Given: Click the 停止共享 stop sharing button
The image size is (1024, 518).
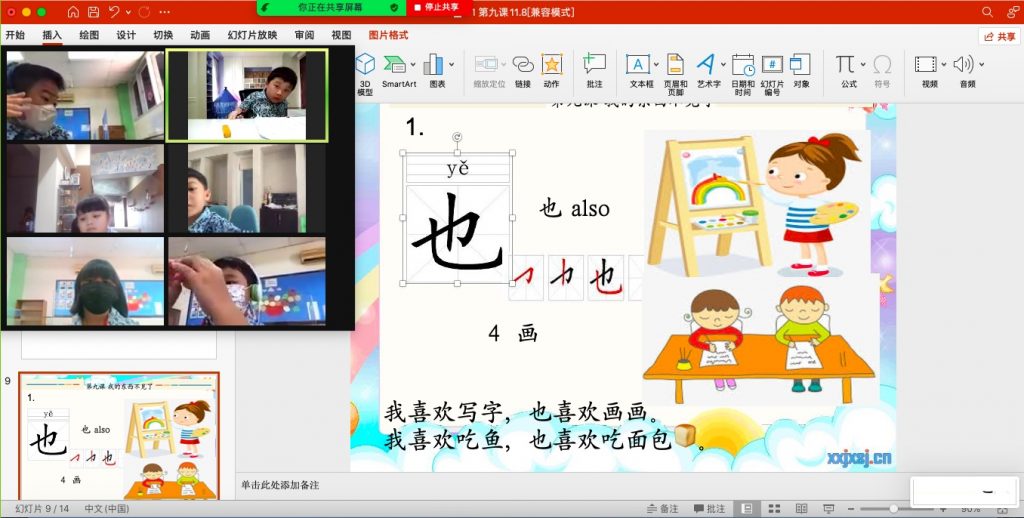Looking at the screenshot, I should [x=436, y=7].
